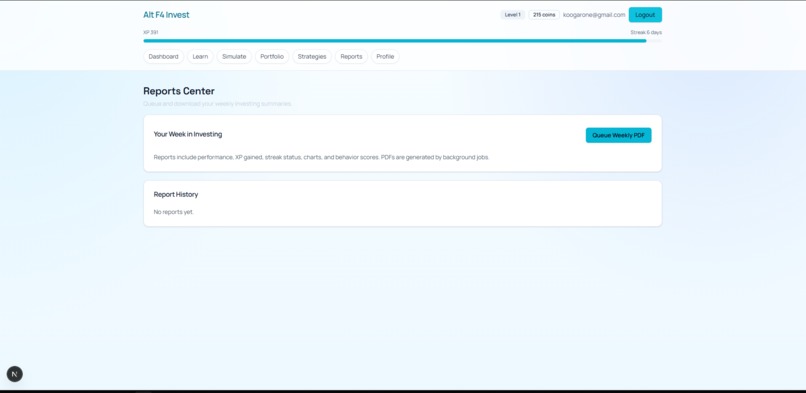
Task: Click the koogarone@gmail.com account email
Action: click(594, 15)
